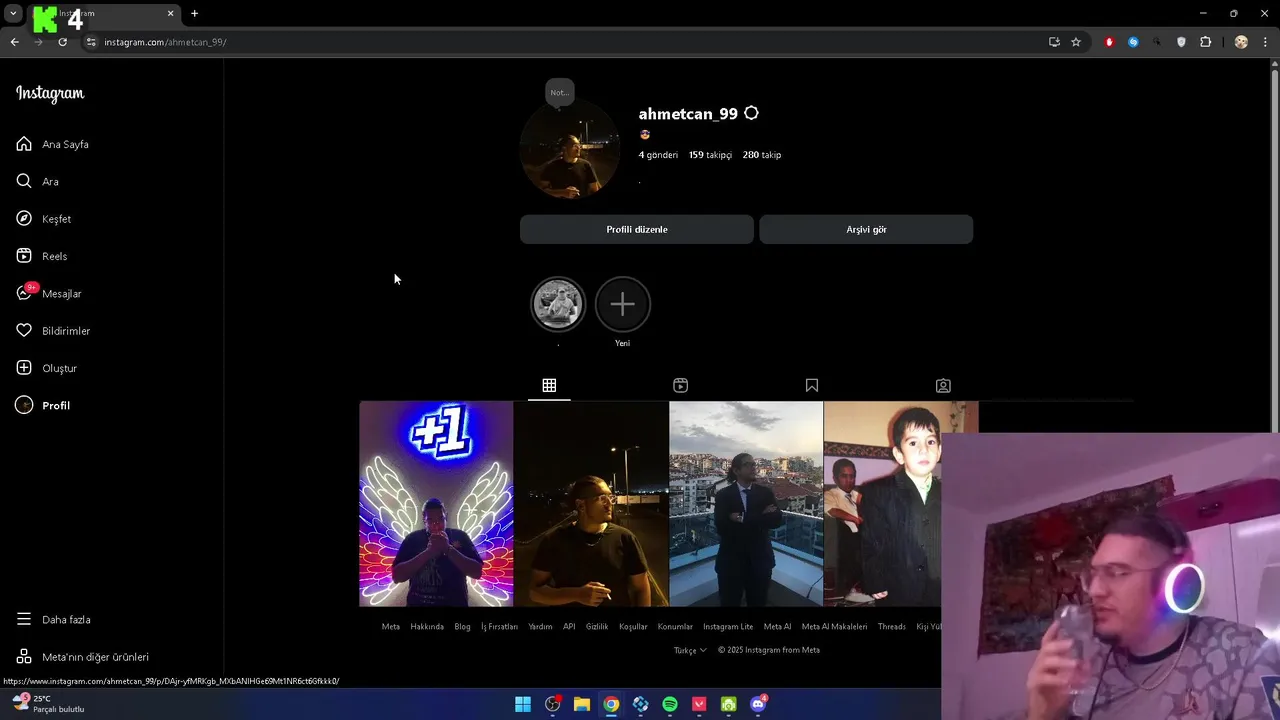Open Ana Sayfa in the Instagram sidebar

52,144
